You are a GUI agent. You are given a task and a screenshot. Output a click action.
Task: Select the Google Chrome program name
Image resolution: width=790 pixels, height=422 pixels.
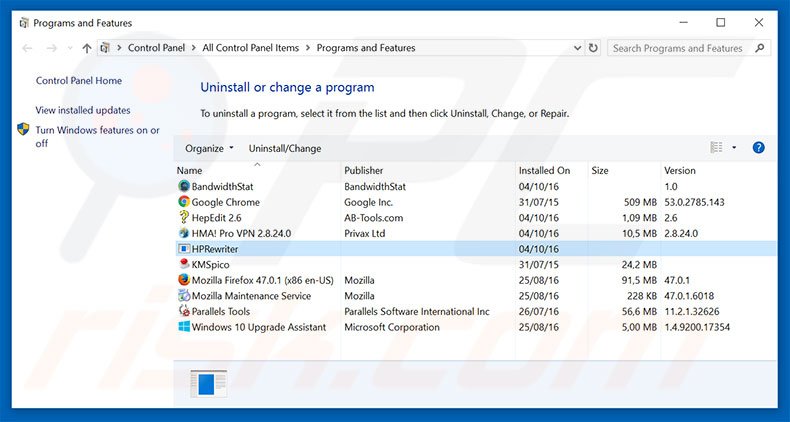tap(226, 202)
